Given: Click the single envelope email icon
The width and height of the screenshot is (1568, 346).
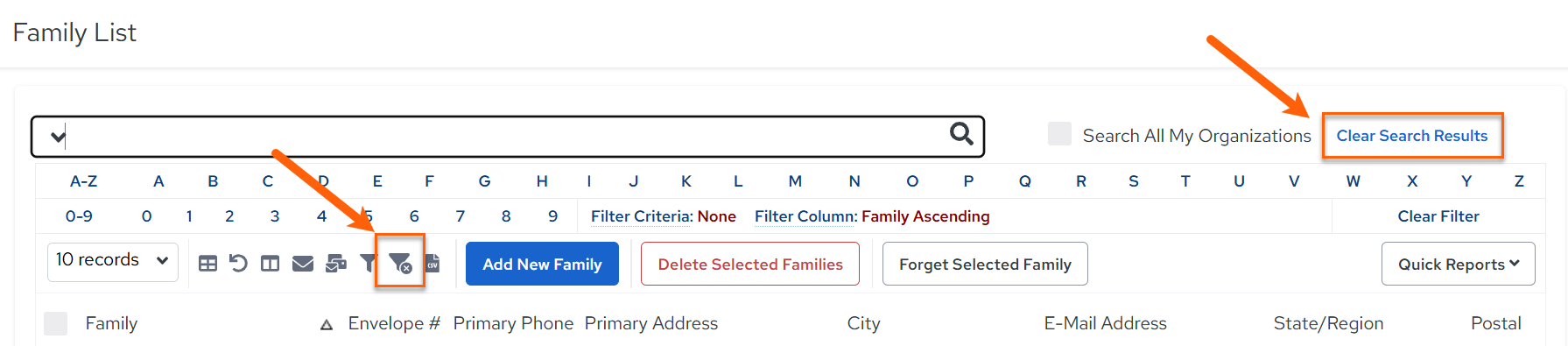Looking at the screenshot, I should pos(303,264).
